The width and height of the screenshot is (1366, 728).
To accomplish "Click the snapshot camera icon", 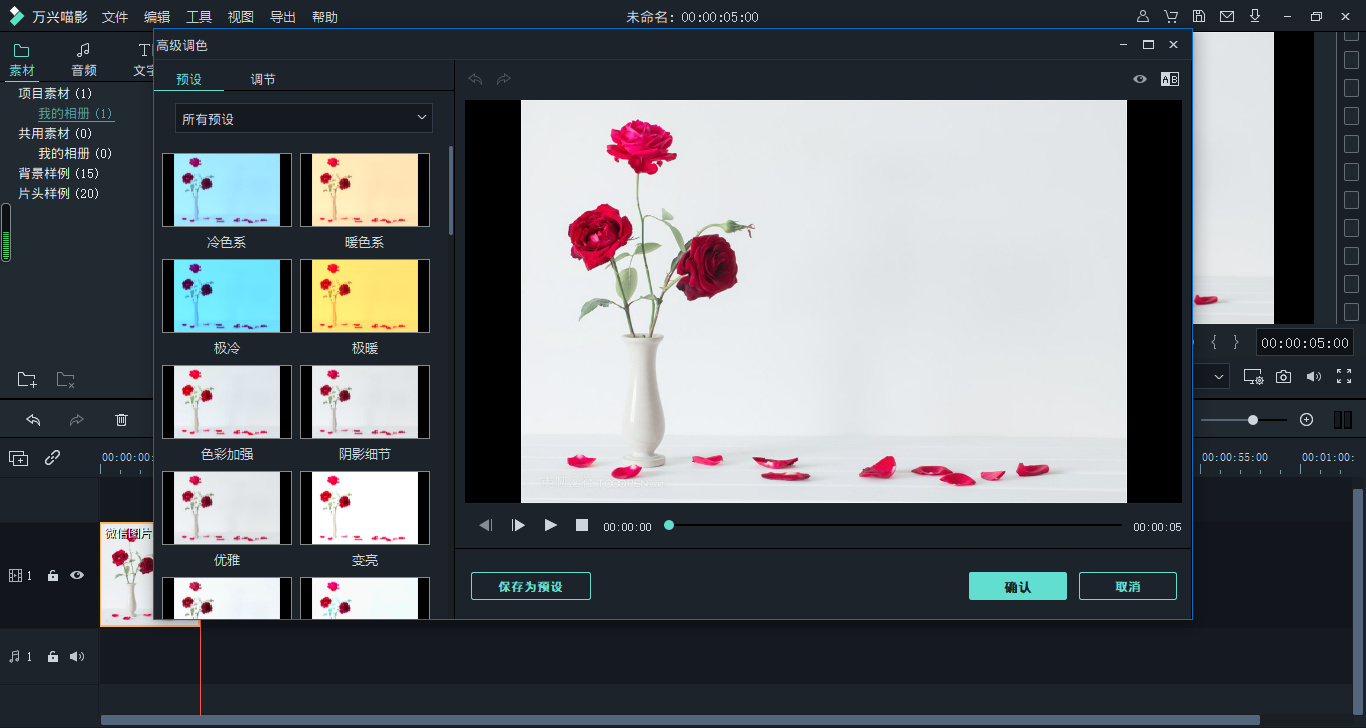I will point(1283,377).
